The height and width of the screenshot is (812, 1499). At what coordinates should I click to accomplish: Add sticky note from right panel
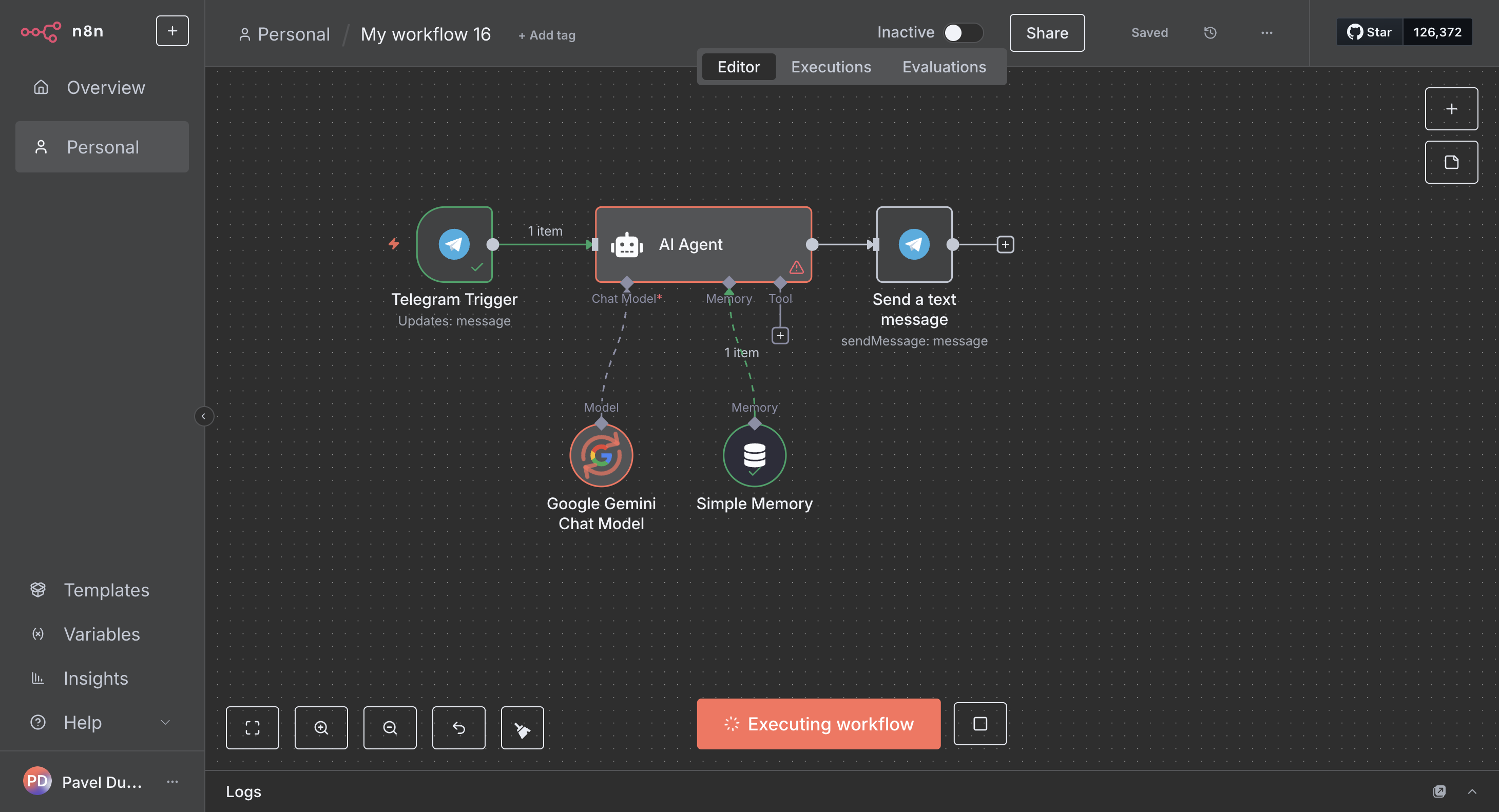tap(1451, 162)
